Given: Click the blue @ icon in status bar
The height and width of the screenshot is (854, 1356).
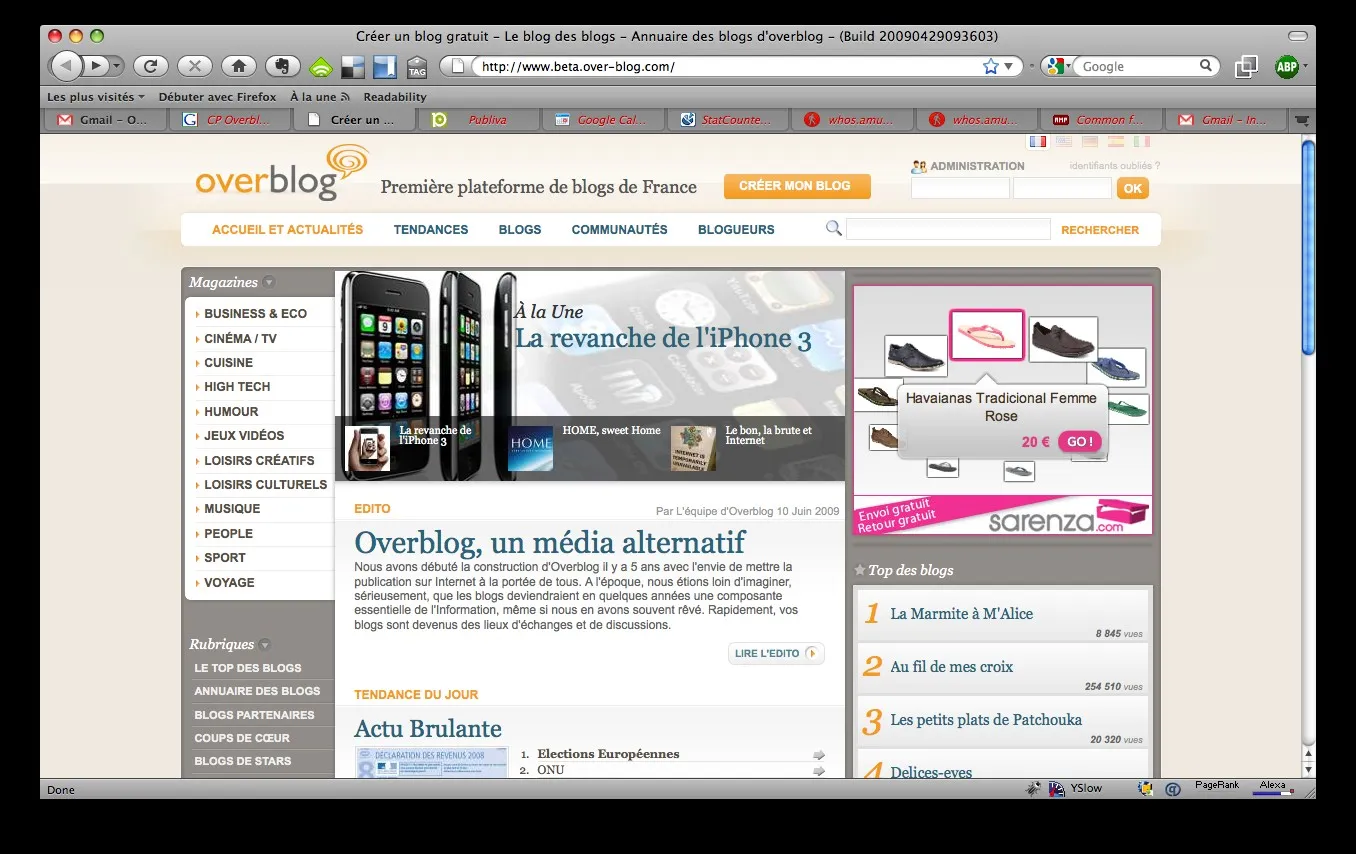Looking at the screenshot, I should [1171, 789].
